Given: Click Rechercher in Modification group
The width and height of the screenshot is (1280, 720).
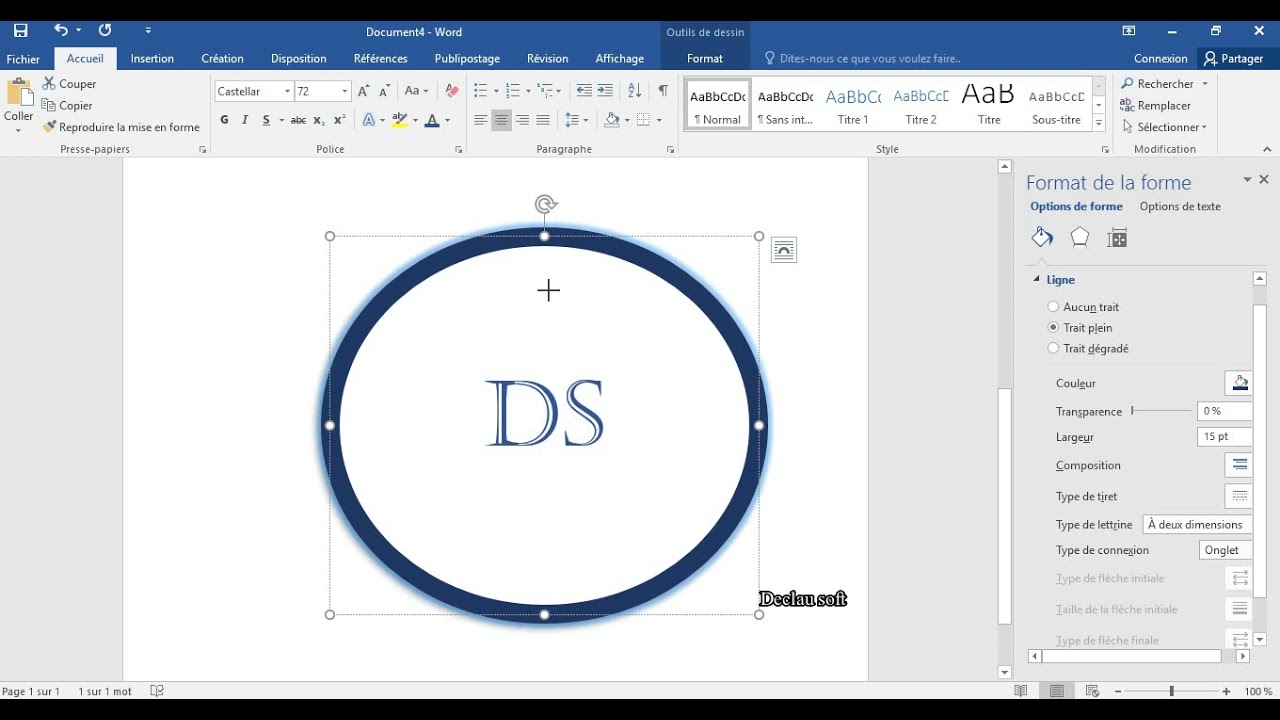Looking at the screenshot, I should [x=1165, y=84].
